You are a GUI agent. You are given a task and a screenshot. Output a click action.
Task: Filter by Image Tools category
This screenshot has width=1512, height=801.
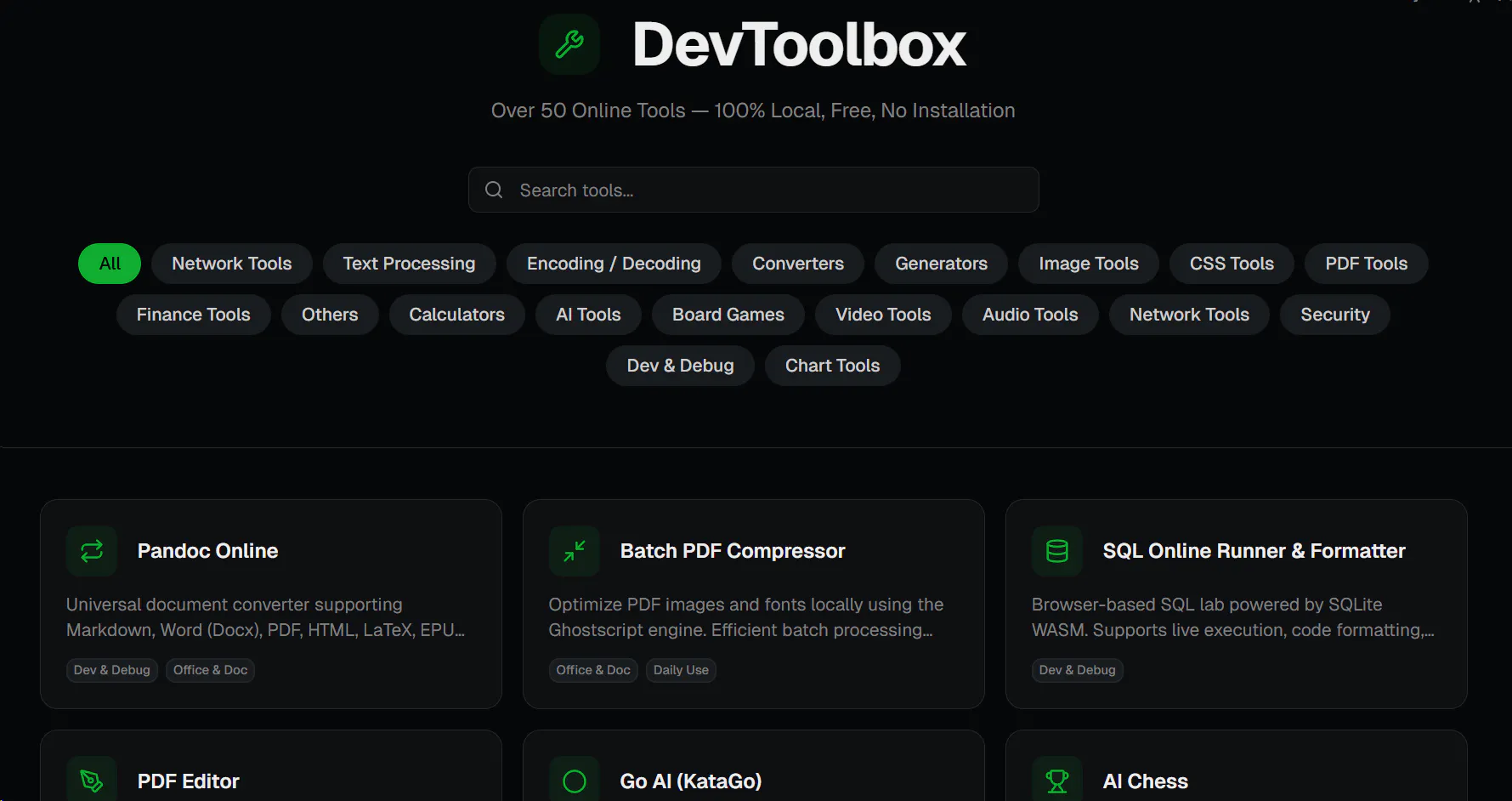pyautogui.click(x=1089, y=264)
